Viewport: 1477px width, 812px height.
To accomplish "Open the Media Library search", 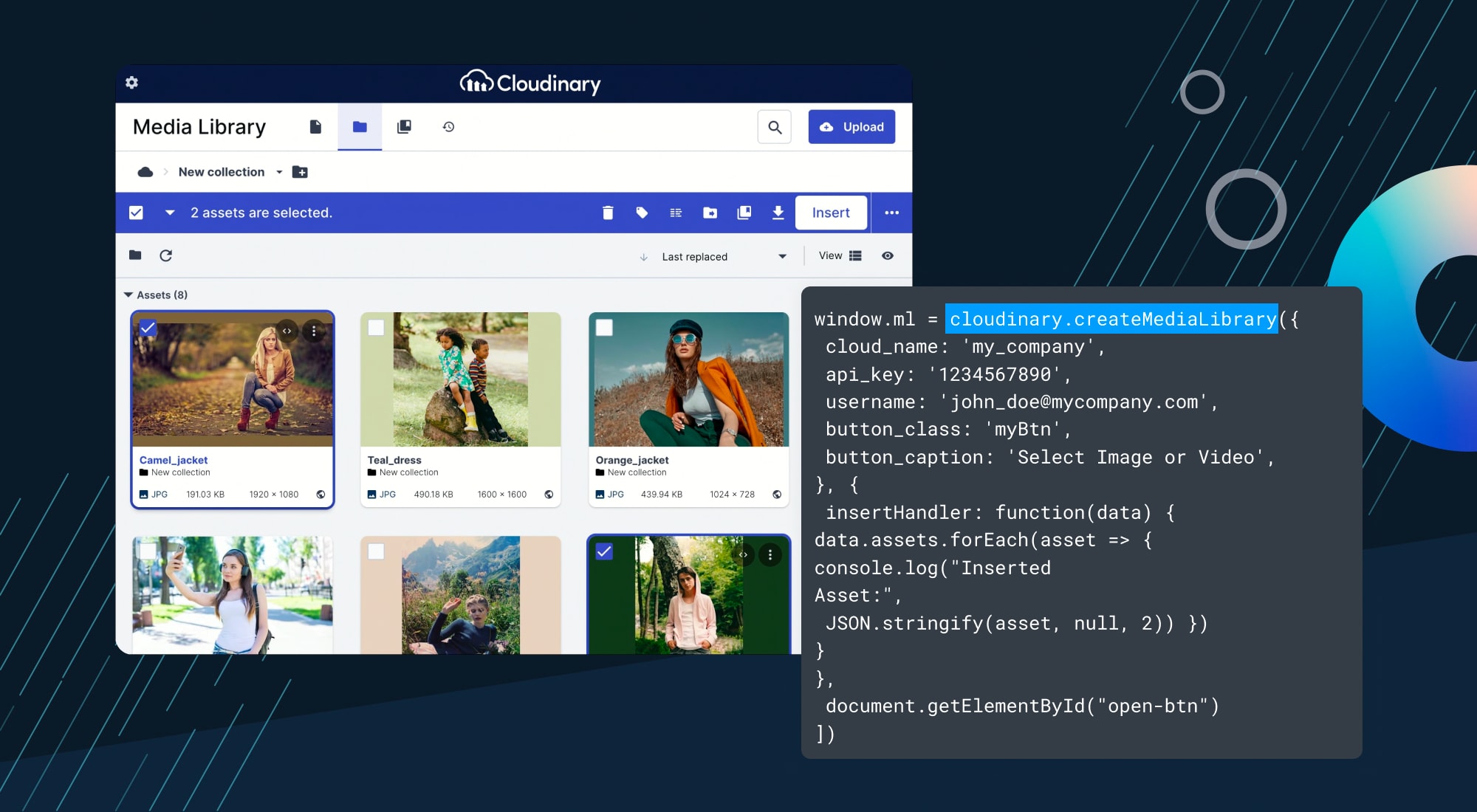I will tap(774, 126).
